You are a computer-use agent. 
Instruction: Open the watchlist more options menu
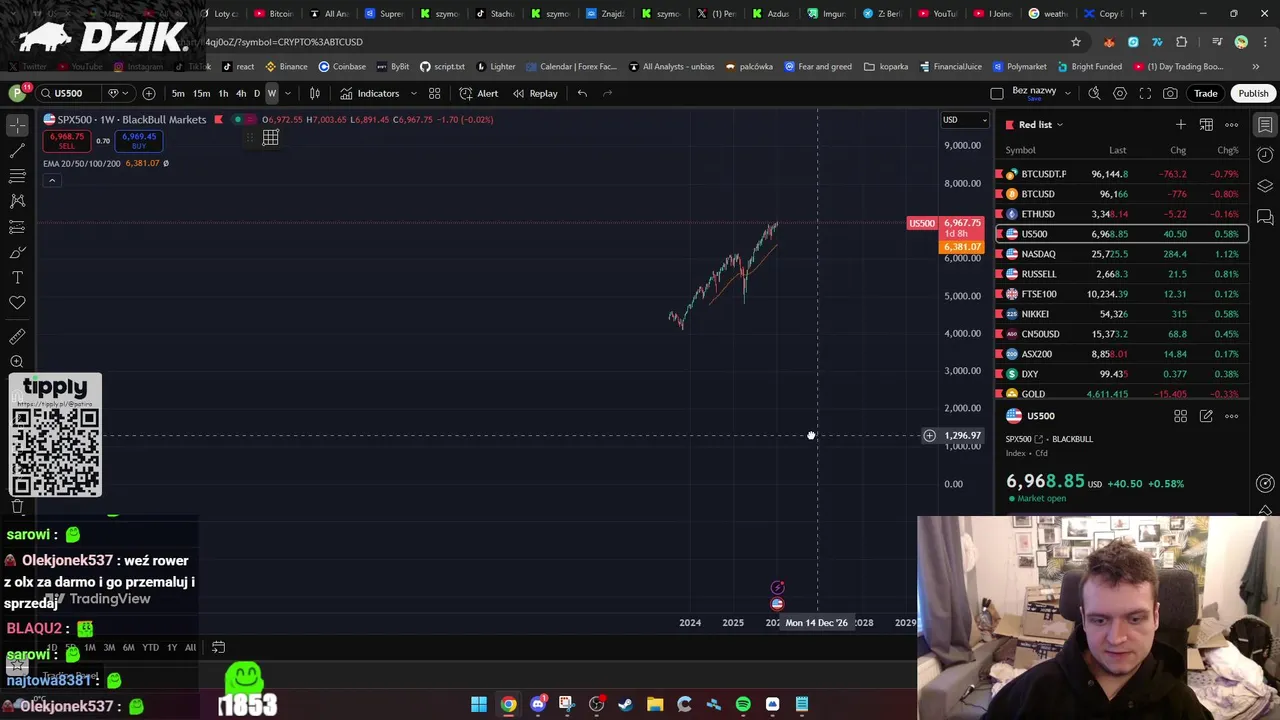pos(1232,125)
